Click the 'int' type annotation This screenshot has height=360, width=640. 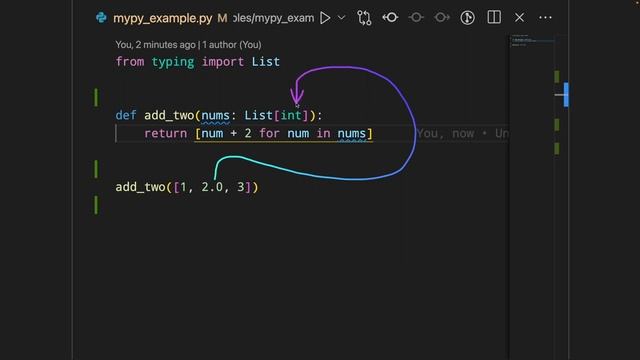[x=291, y=115]
